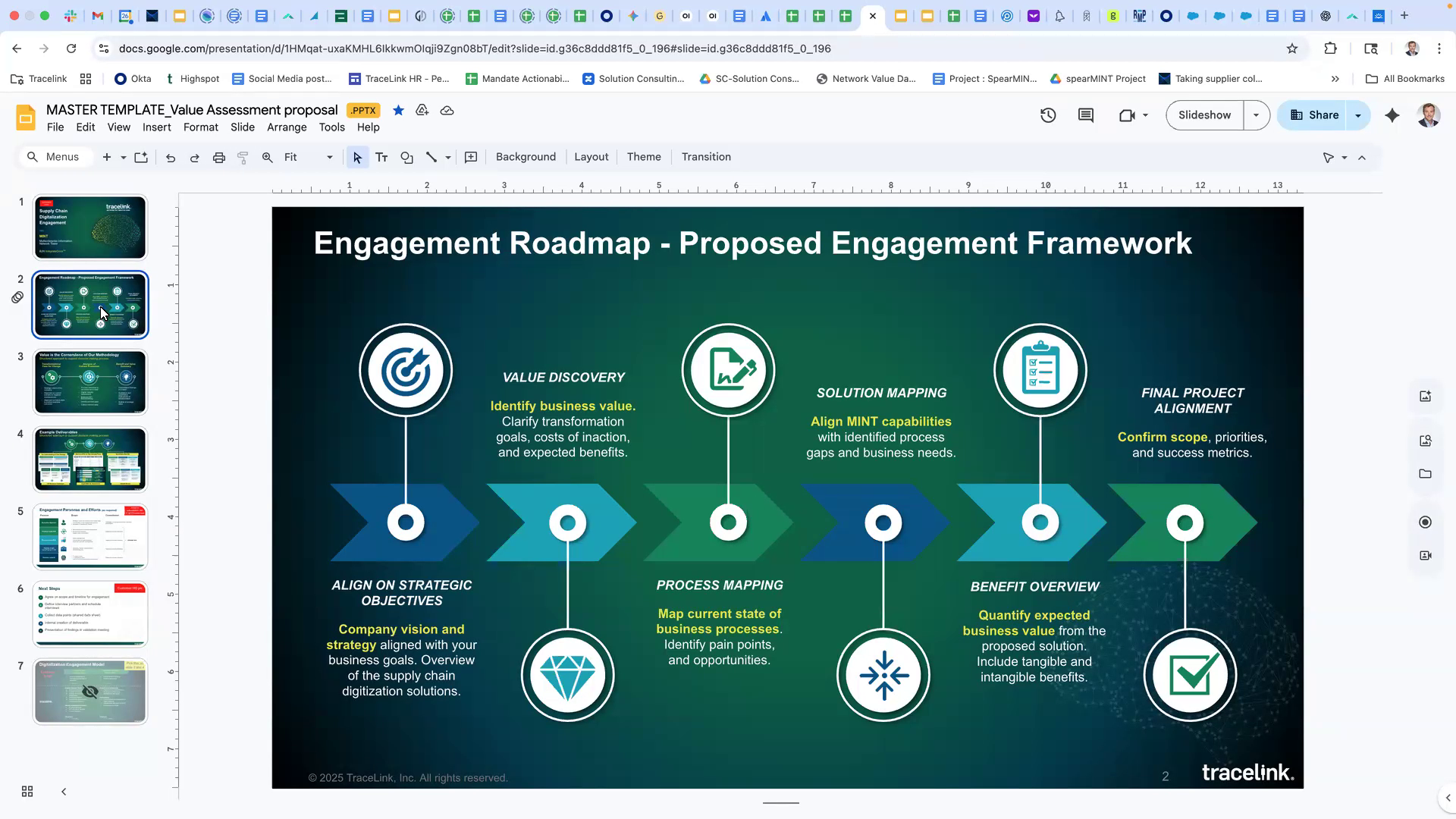Viewport: 1456px width, 819px height.
Task: Click the browser address bar URL
Action: [x=475, y=49]
